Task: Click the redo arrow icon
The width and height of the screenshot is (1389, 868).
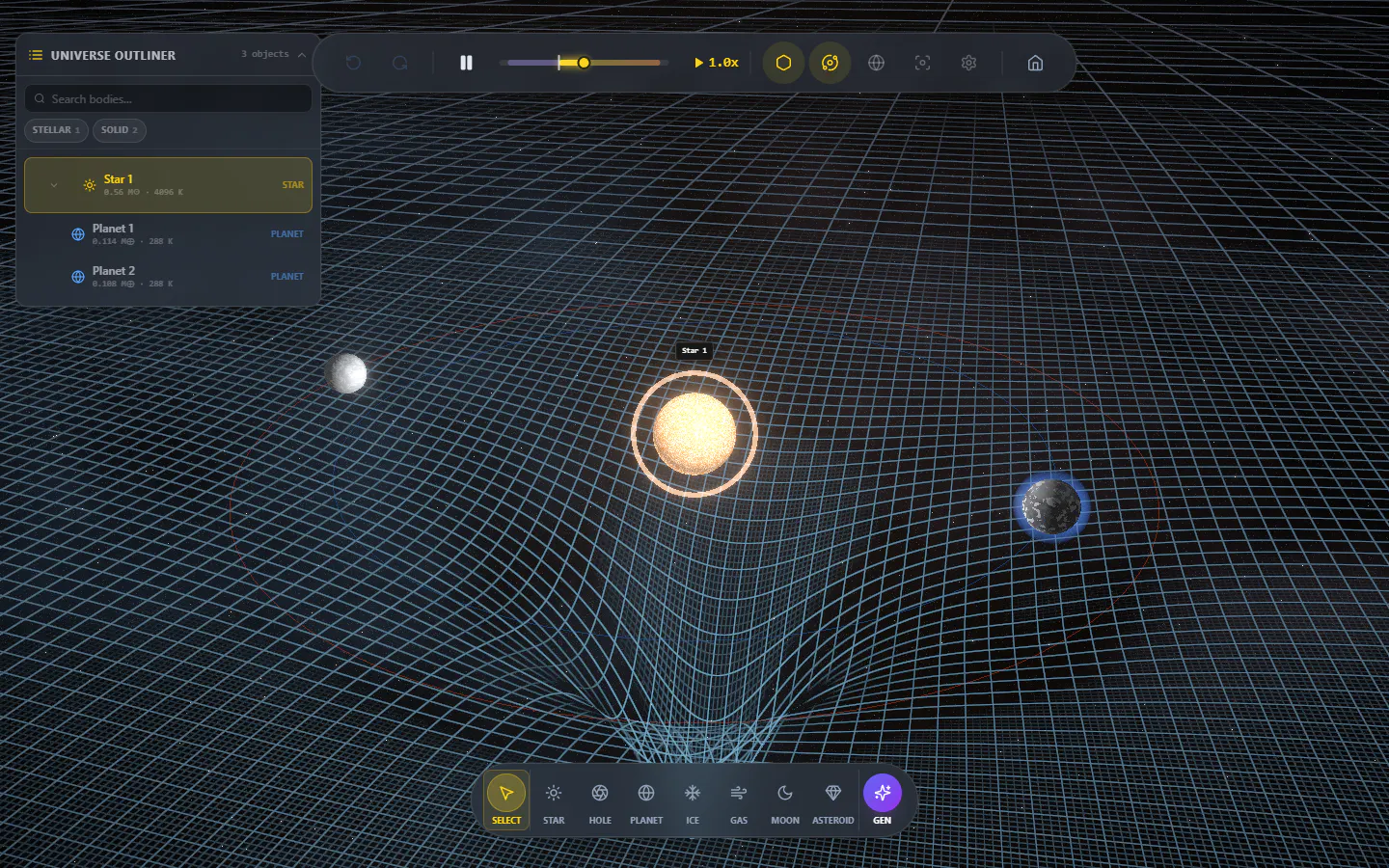Action: 399,63
